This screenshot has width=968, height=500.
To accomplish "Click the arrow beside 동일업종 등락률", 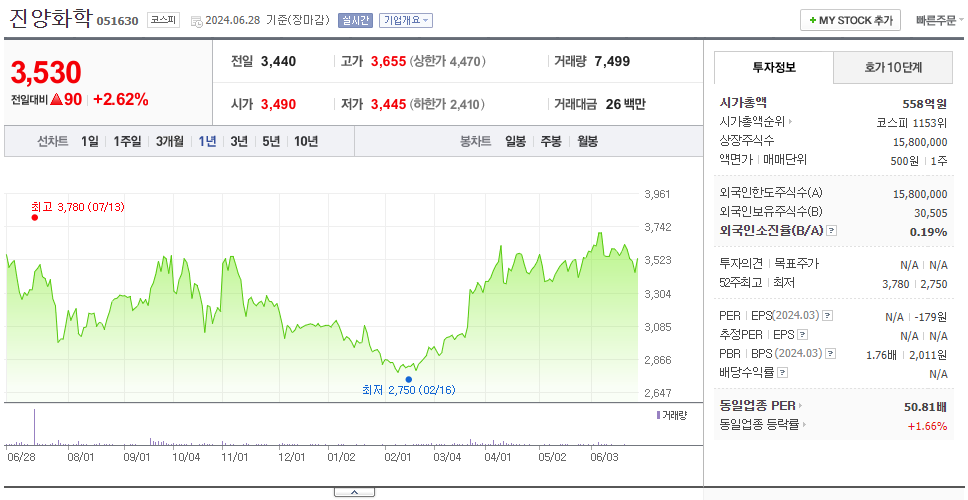I will coord(804,425).
